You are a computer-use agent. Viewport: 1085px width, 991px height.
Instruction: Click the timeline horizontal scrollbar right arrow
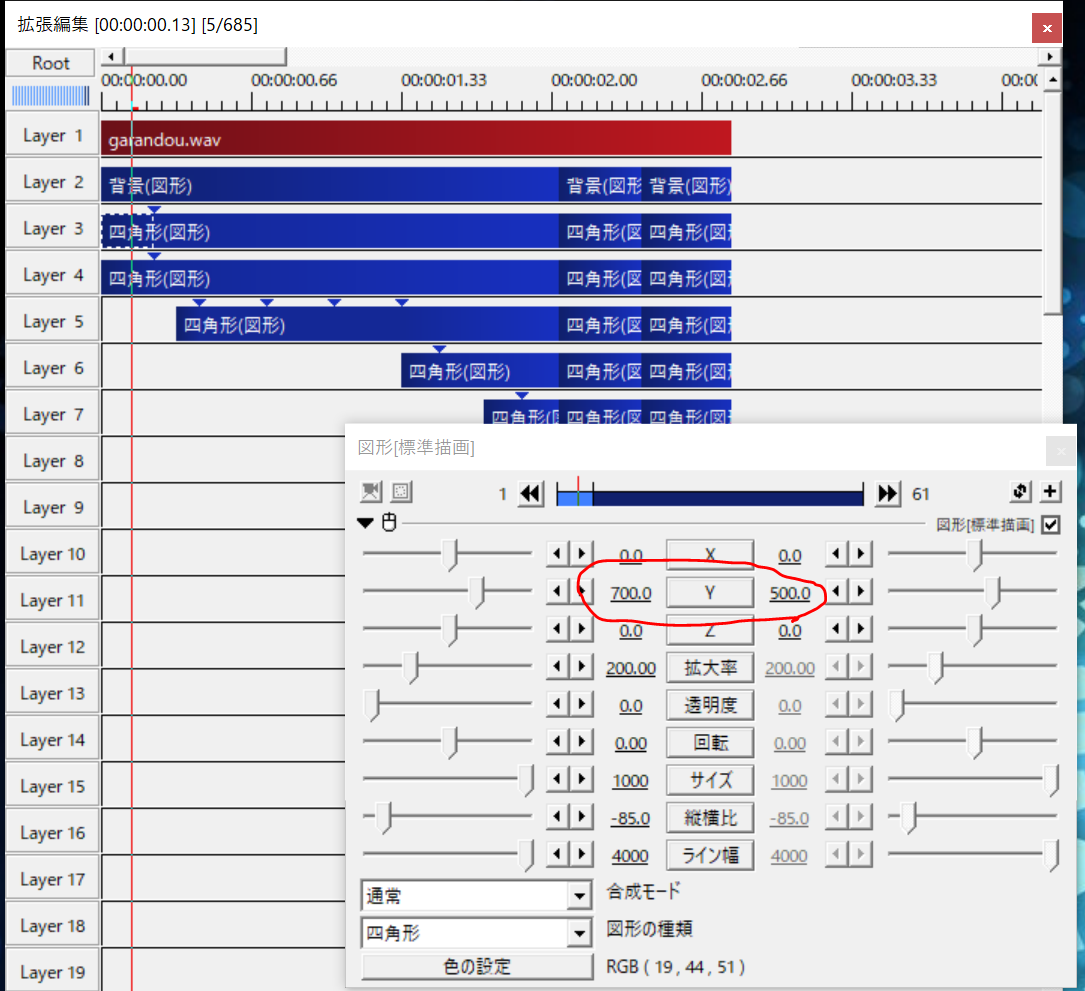point(1050,57)
